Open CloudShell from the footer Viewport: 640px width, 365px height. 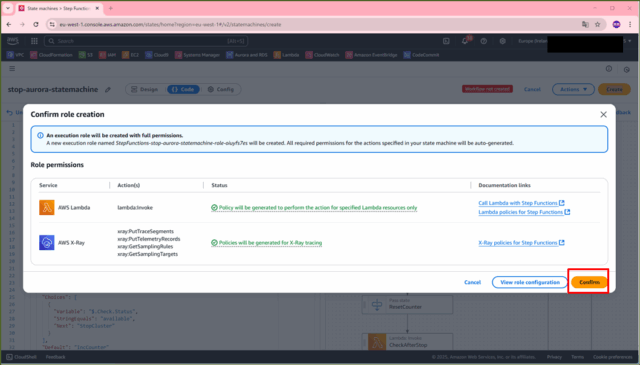[x=21, y=357]
